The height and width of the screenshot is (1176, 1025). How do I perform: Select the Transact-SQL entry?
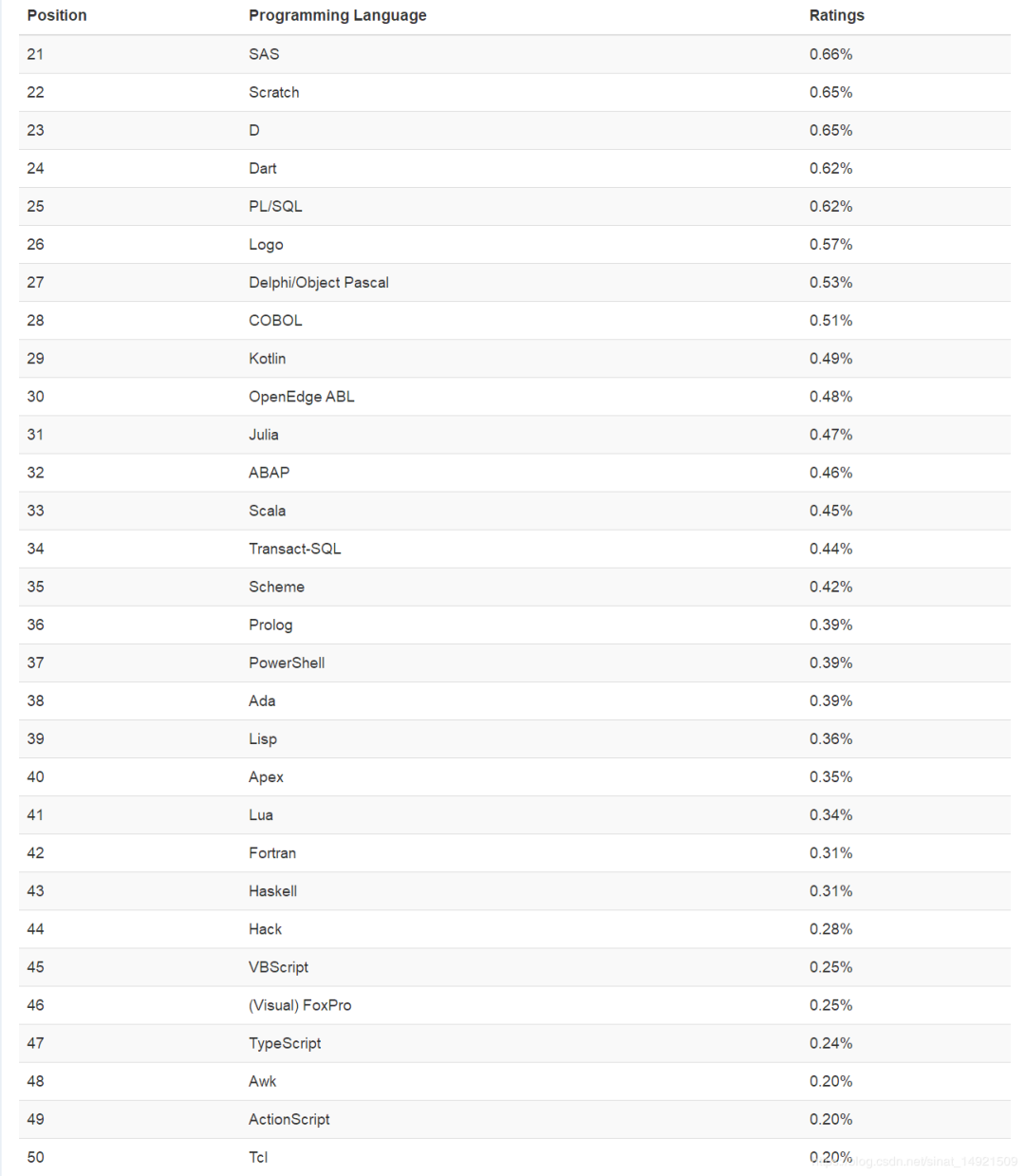point(294,549)
